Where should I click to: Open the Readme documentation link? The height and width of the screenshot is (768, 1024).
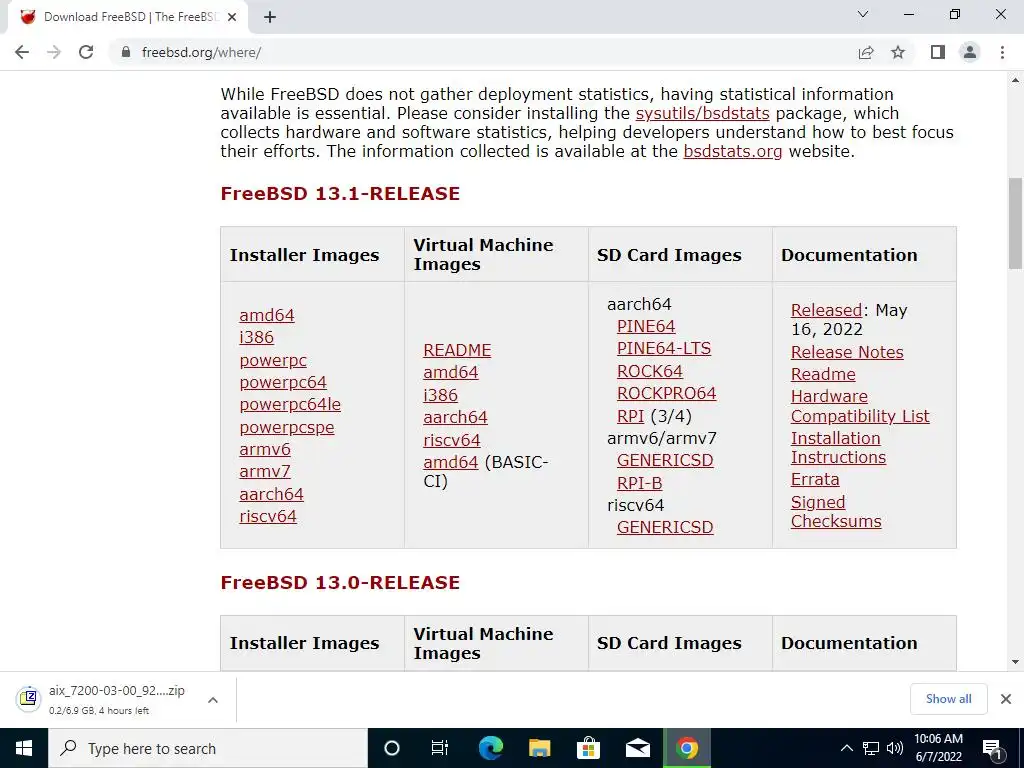[823, 375]
